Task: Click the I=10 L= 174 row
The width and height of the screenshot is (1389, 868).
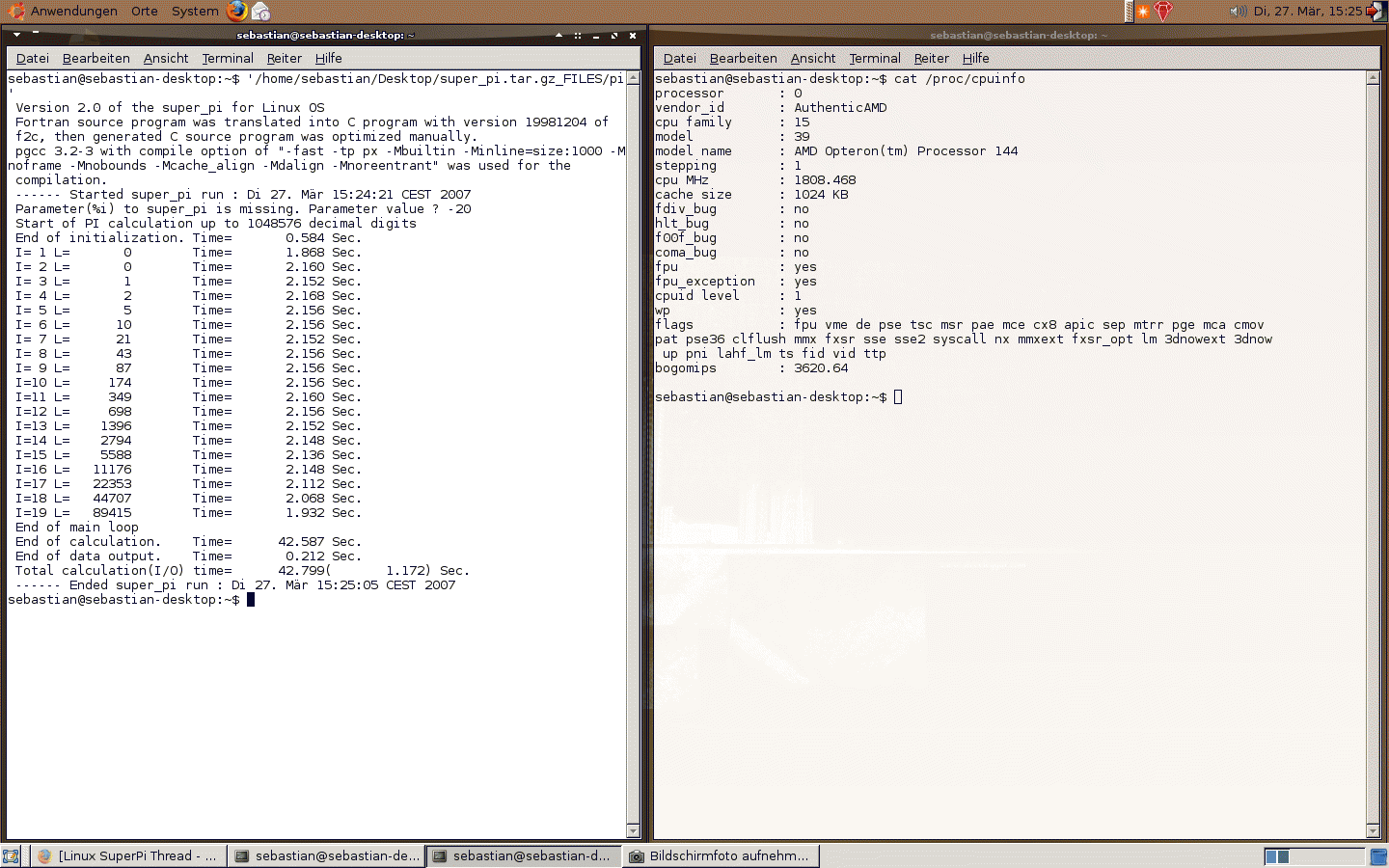Action: [188, 383]
